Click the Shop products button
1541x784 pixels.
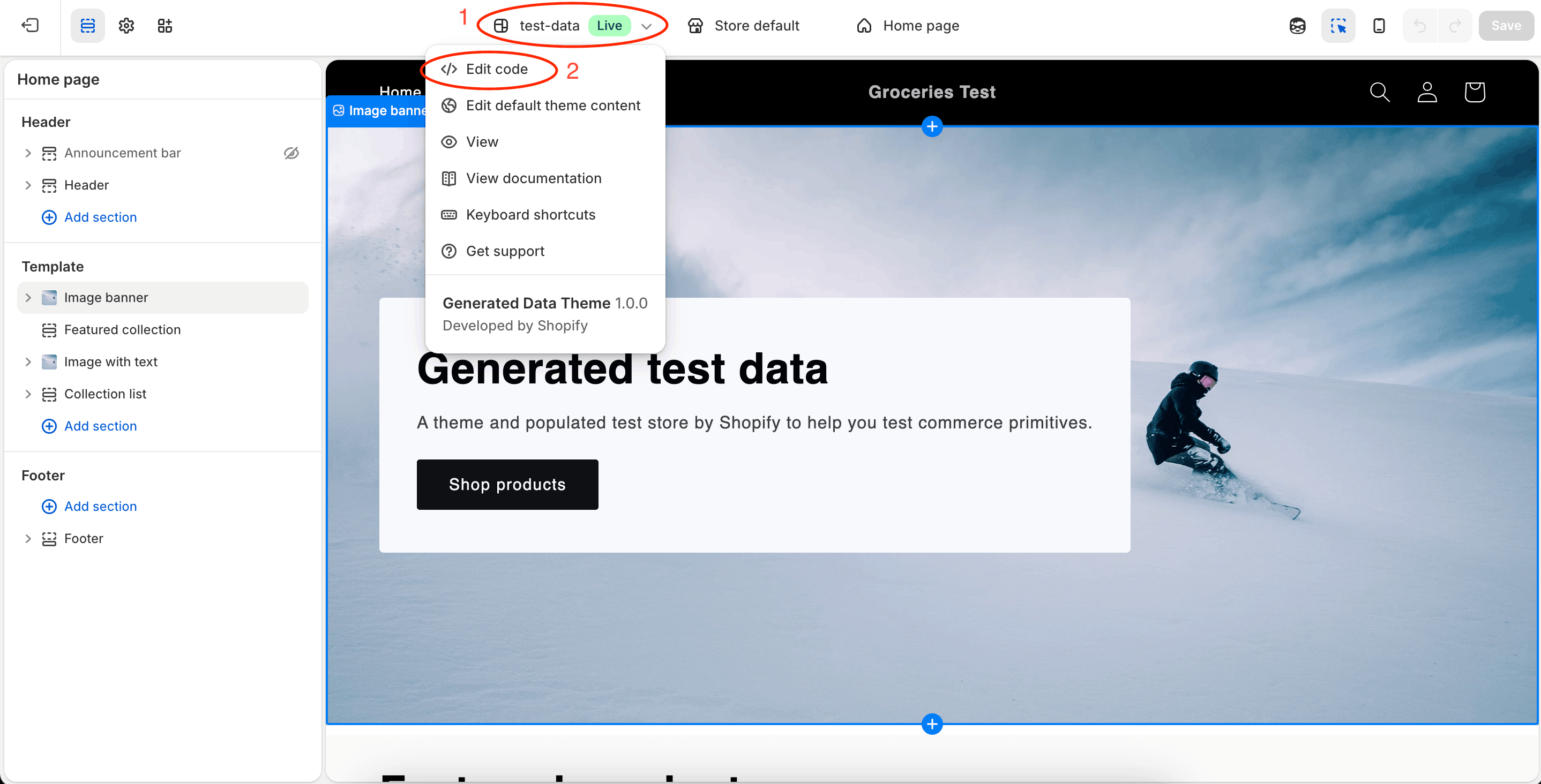click(x=507, y=485)
